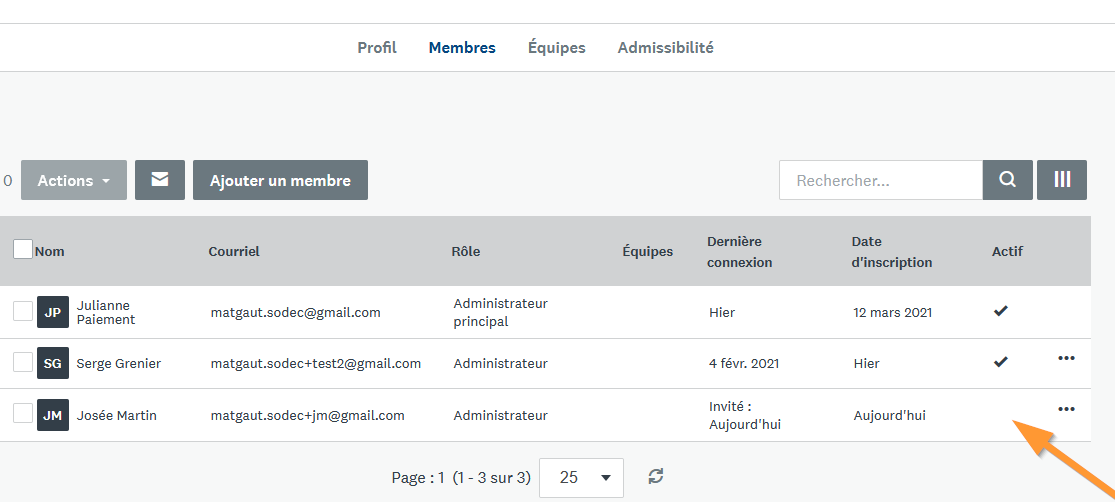The height and width of the screenshot is (502, 1115).
Task: Click the magnifying glass search button
Action: [x=1007, y=180]
